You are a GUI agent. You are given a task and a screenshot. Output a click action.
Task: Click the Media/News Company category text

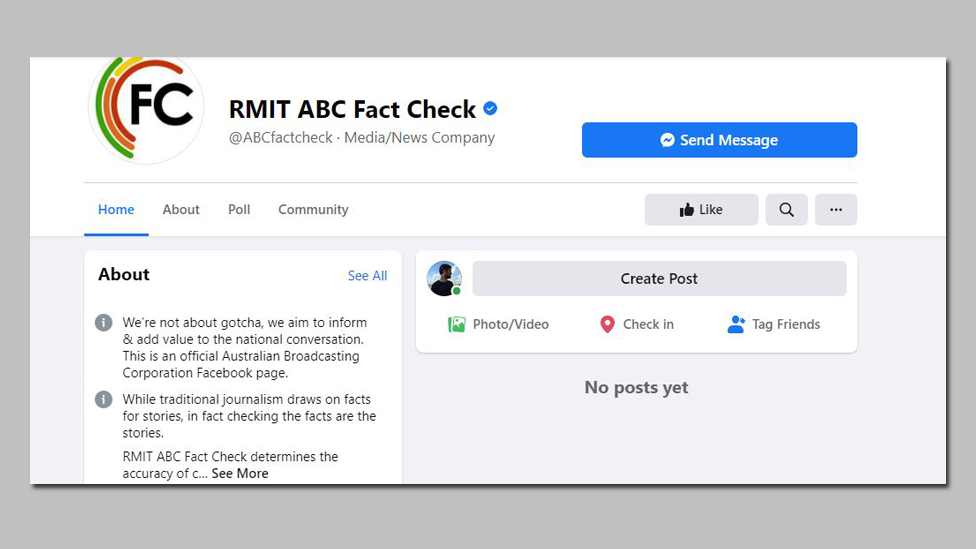tap(420, 138)
